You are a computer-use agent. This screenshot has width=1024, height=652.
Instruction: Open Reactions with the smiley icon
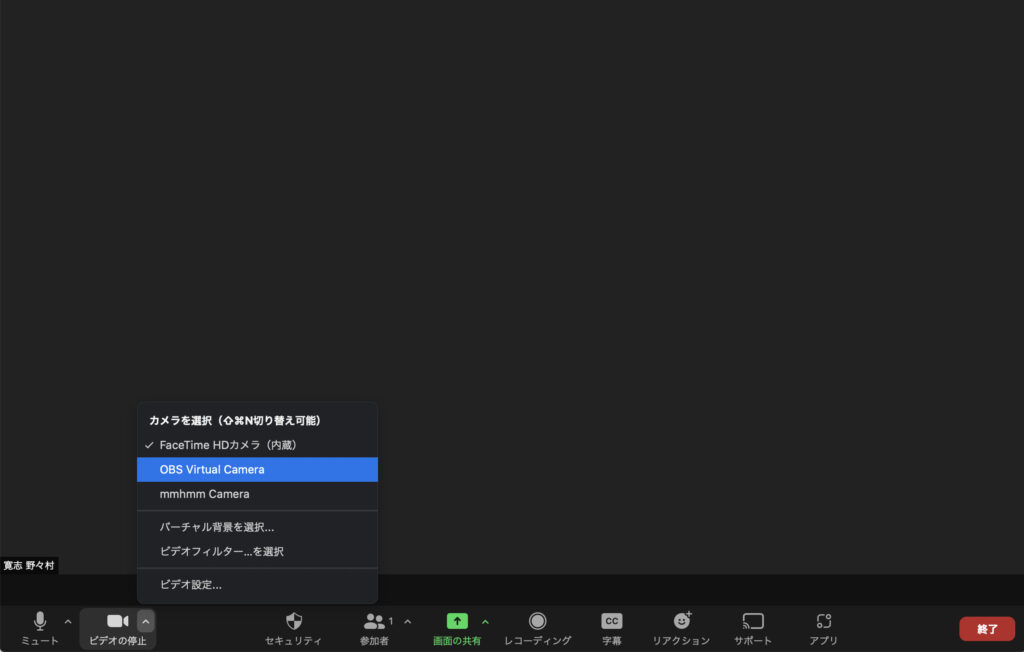(682, 620)
